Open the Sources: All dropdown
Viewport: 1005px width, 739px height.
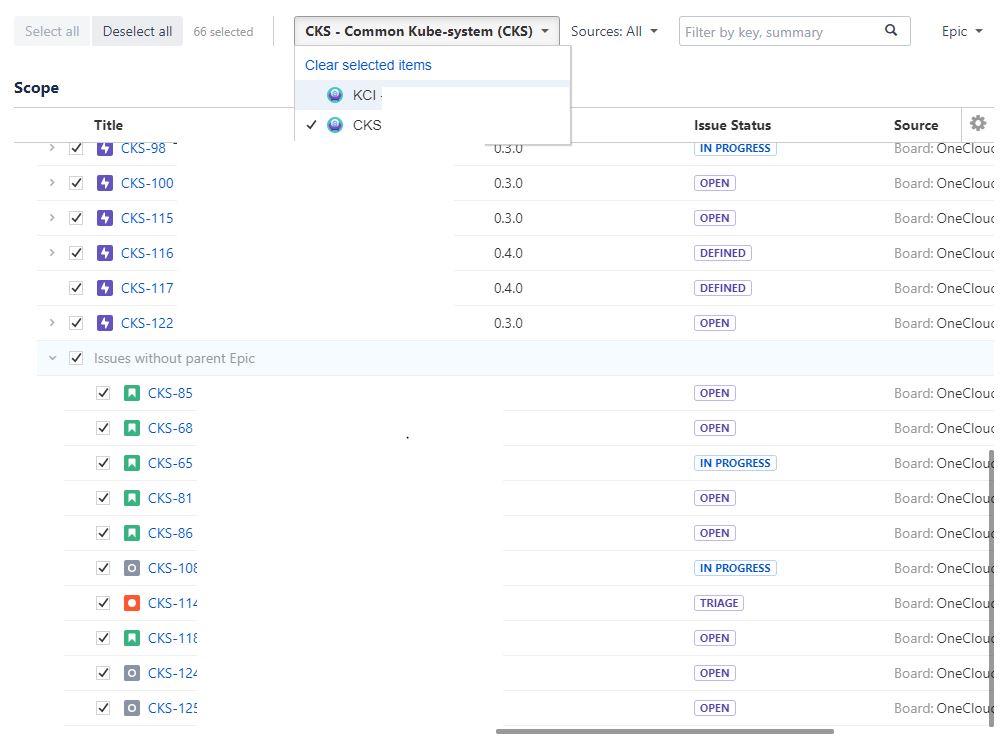[614, 31]
